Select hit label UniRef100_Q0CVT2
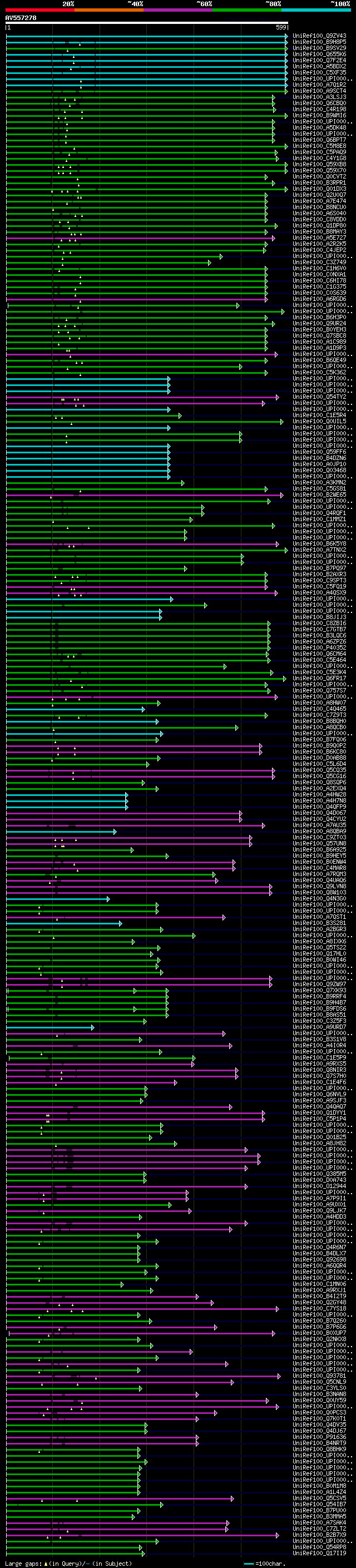The image size is (356, 1568). click(319, 176)
